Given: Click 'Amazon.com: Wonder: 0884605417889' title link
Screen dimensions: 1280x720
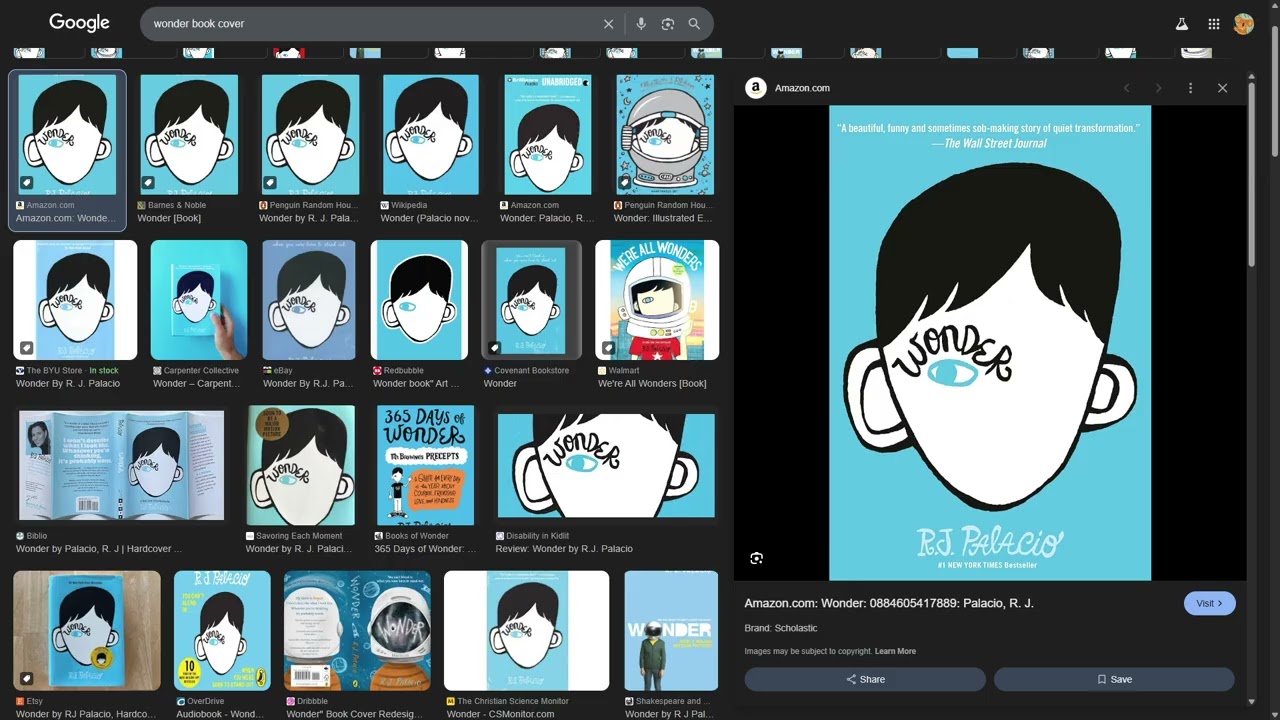Looking at the screenshot, I should (889, 603).
